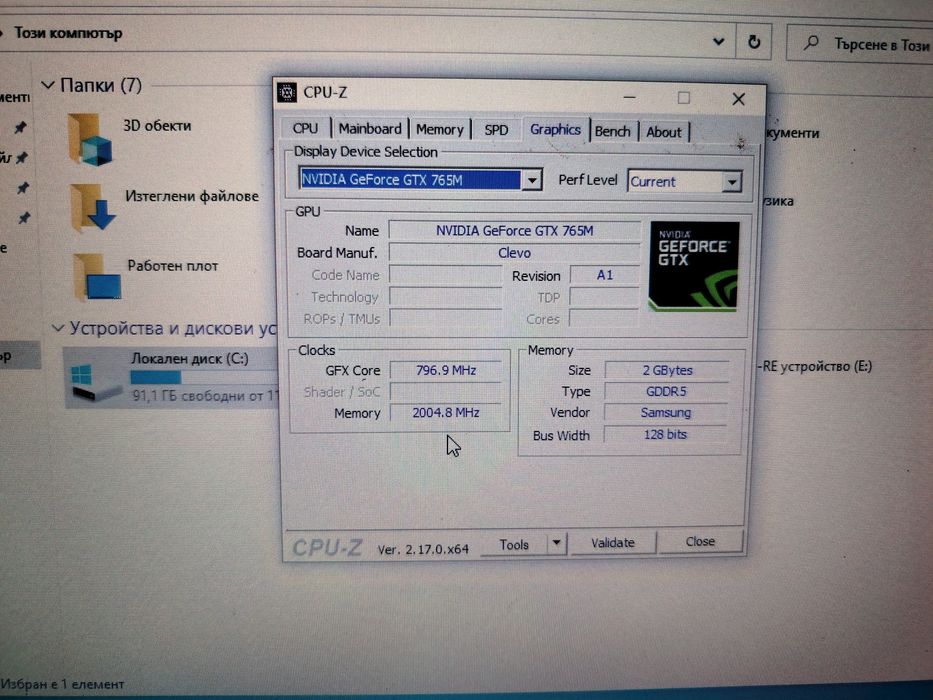
Task: Click the search magnifier icon in Explorer
Action: 811,43
